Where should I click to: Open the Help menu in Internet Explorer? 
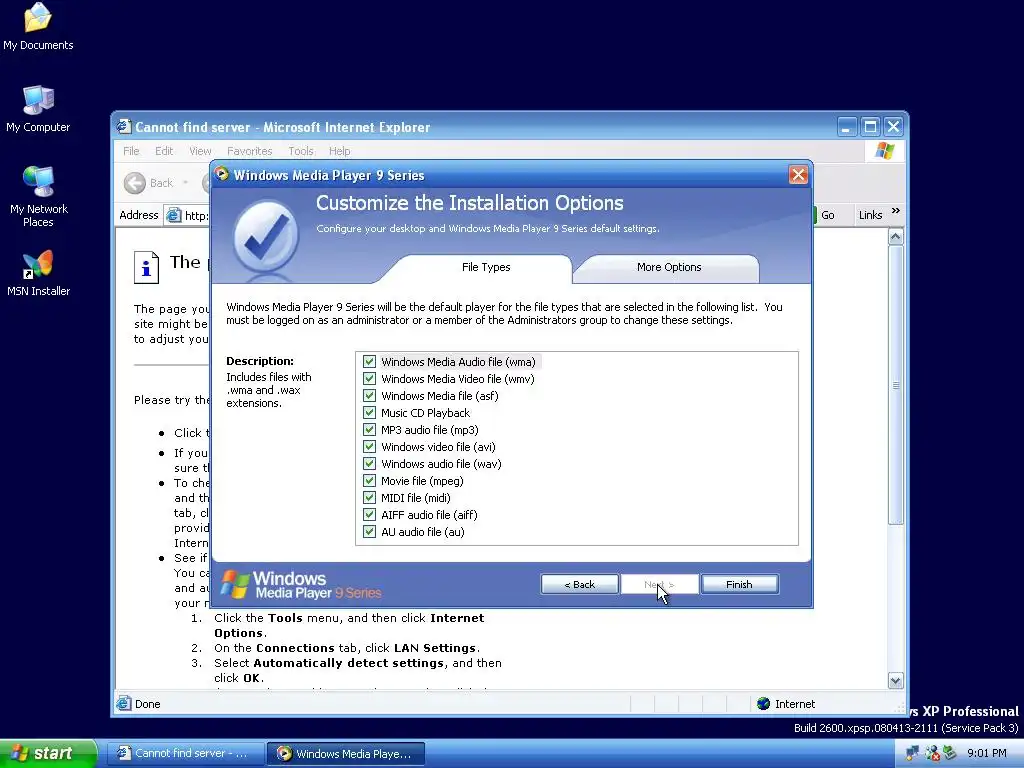pos(340,151)
